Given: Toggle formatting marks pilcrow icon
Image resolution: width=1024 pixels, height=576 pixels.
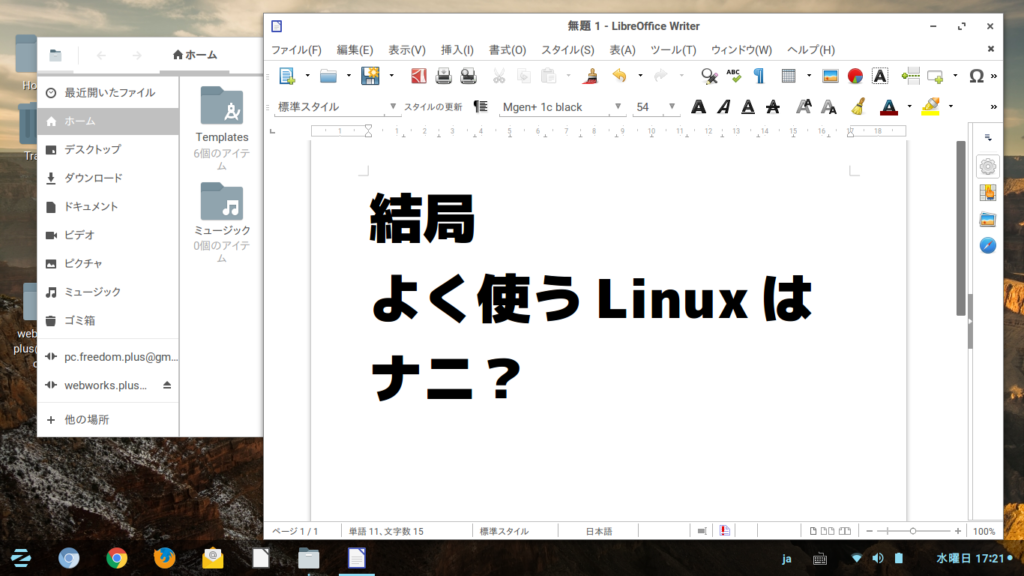Looking at the screenshot, I should 759,76.
